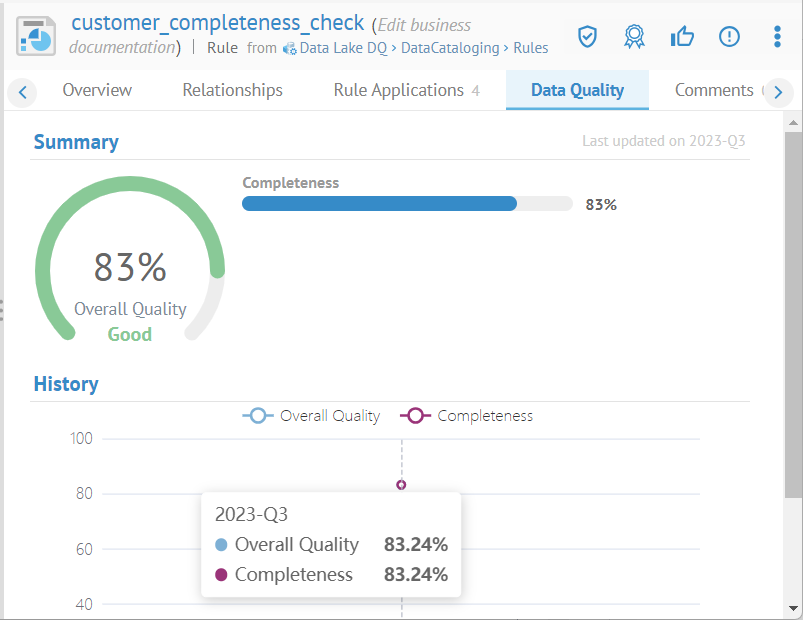Click the exclamation warning icon
803x620 pixels.
730,37
